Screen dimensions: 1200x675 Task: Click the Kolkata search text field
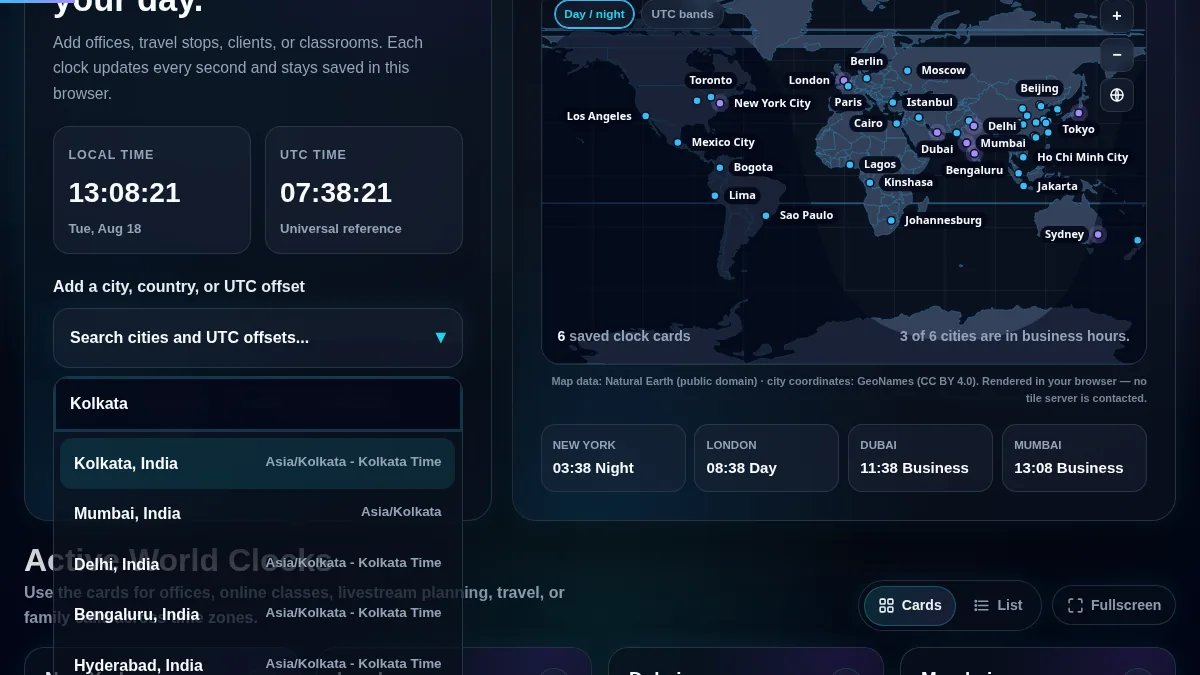(x=258, y=404)
